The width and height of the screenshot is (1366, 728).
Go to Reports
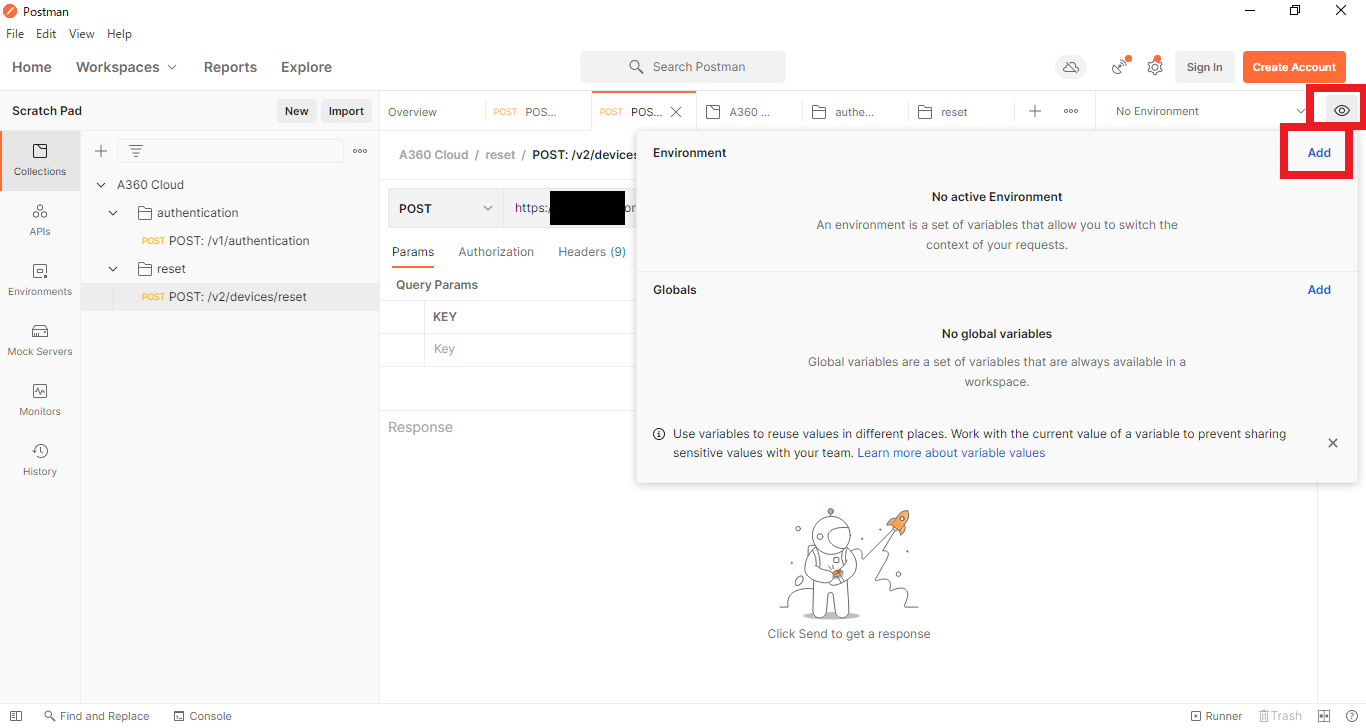(230, 67)
